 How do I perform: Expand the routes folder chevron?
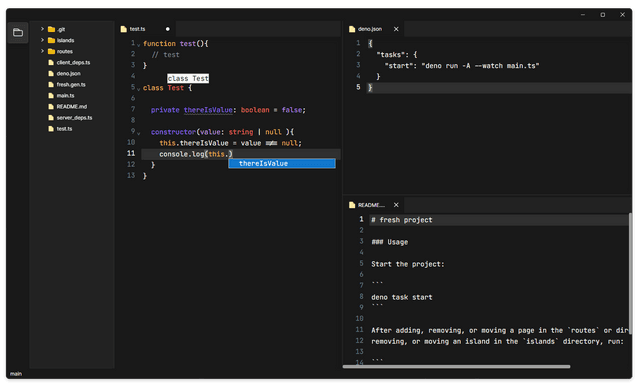click(42, 51)
